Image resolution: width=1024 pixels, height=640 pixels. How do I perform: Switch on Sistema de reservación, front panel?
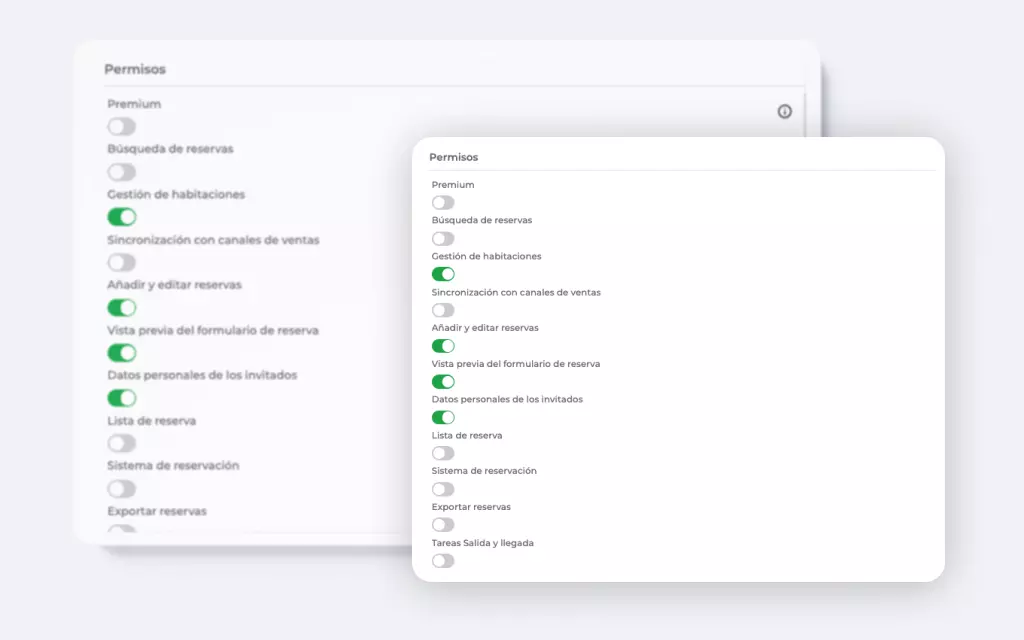tap(443, 489)
